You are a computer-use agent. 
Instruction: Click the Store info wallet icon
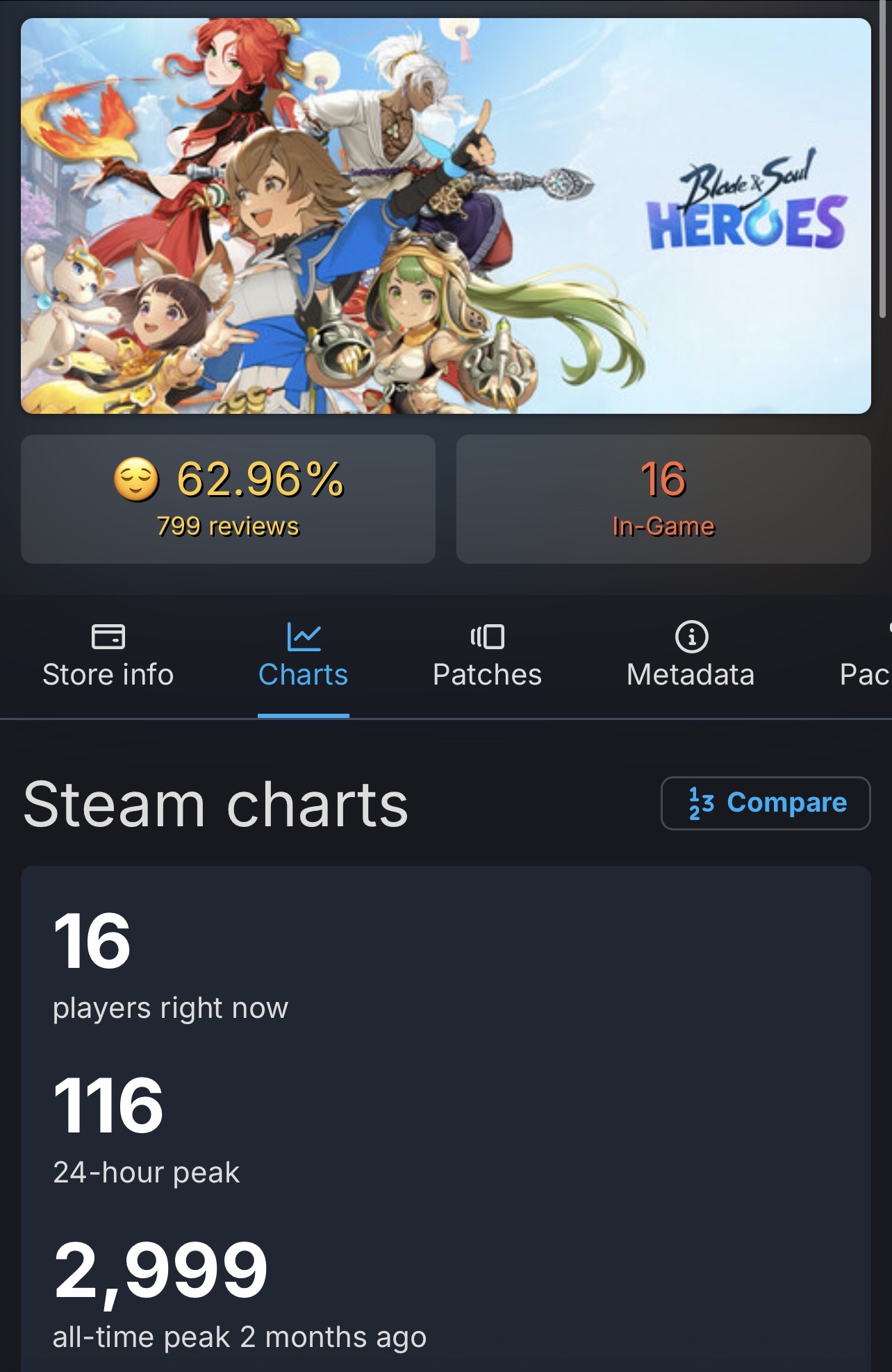(108, 636)
